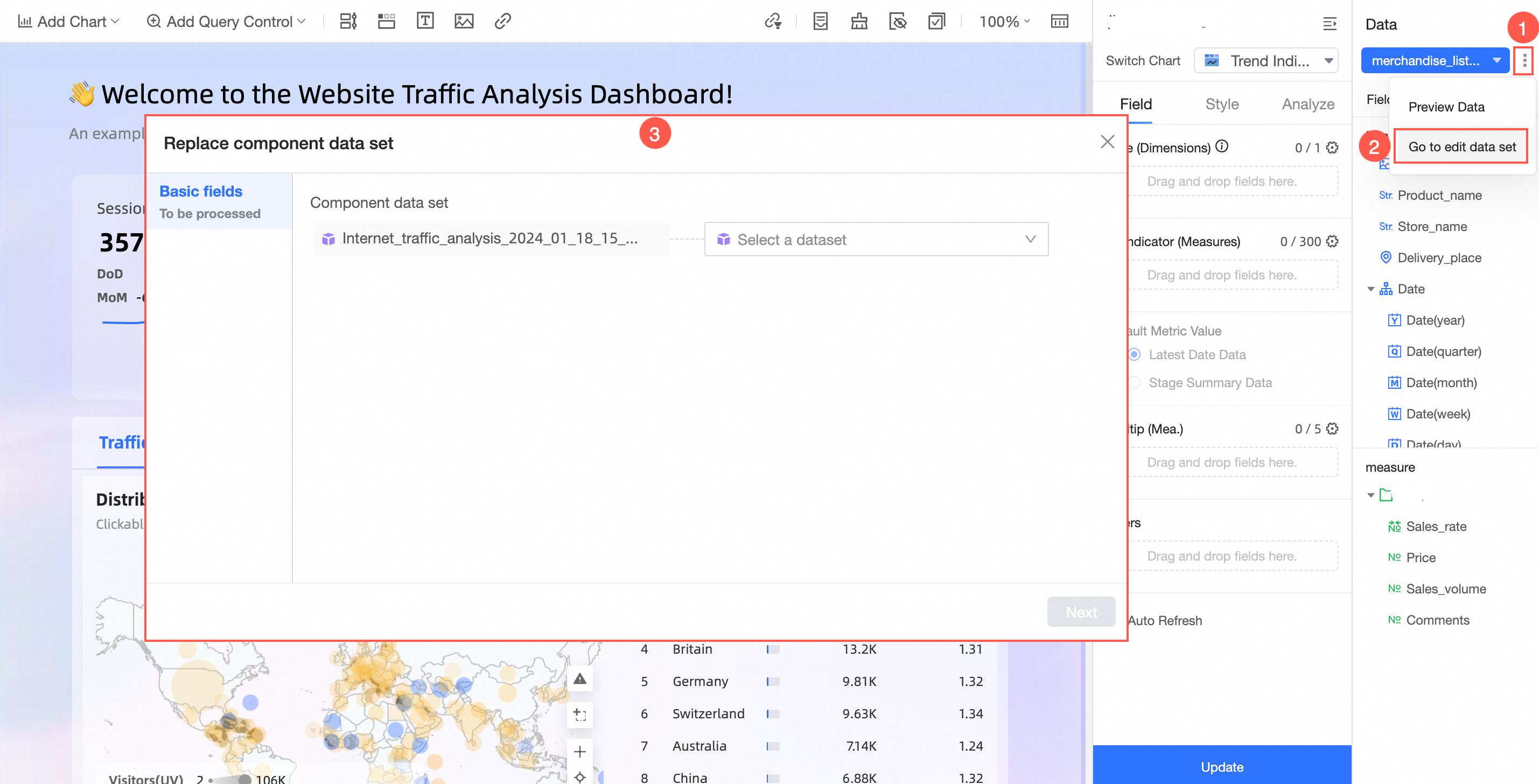The height and width of the screenshot is (784, 1539).
Task: Switch to the Style tab
Action: pos(1222,104)
